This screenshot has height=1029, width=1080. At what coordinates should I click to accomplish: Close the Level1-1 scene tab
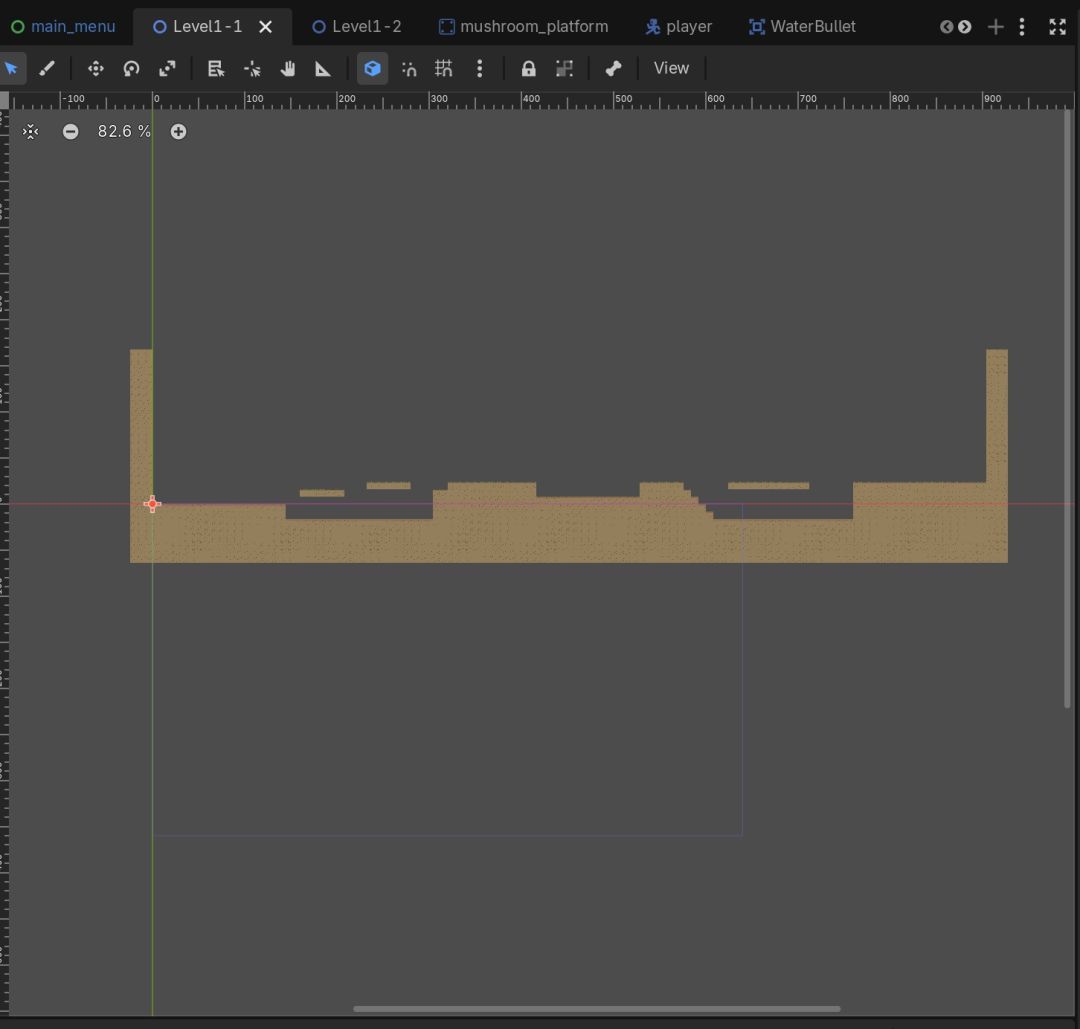pos(265,27)
